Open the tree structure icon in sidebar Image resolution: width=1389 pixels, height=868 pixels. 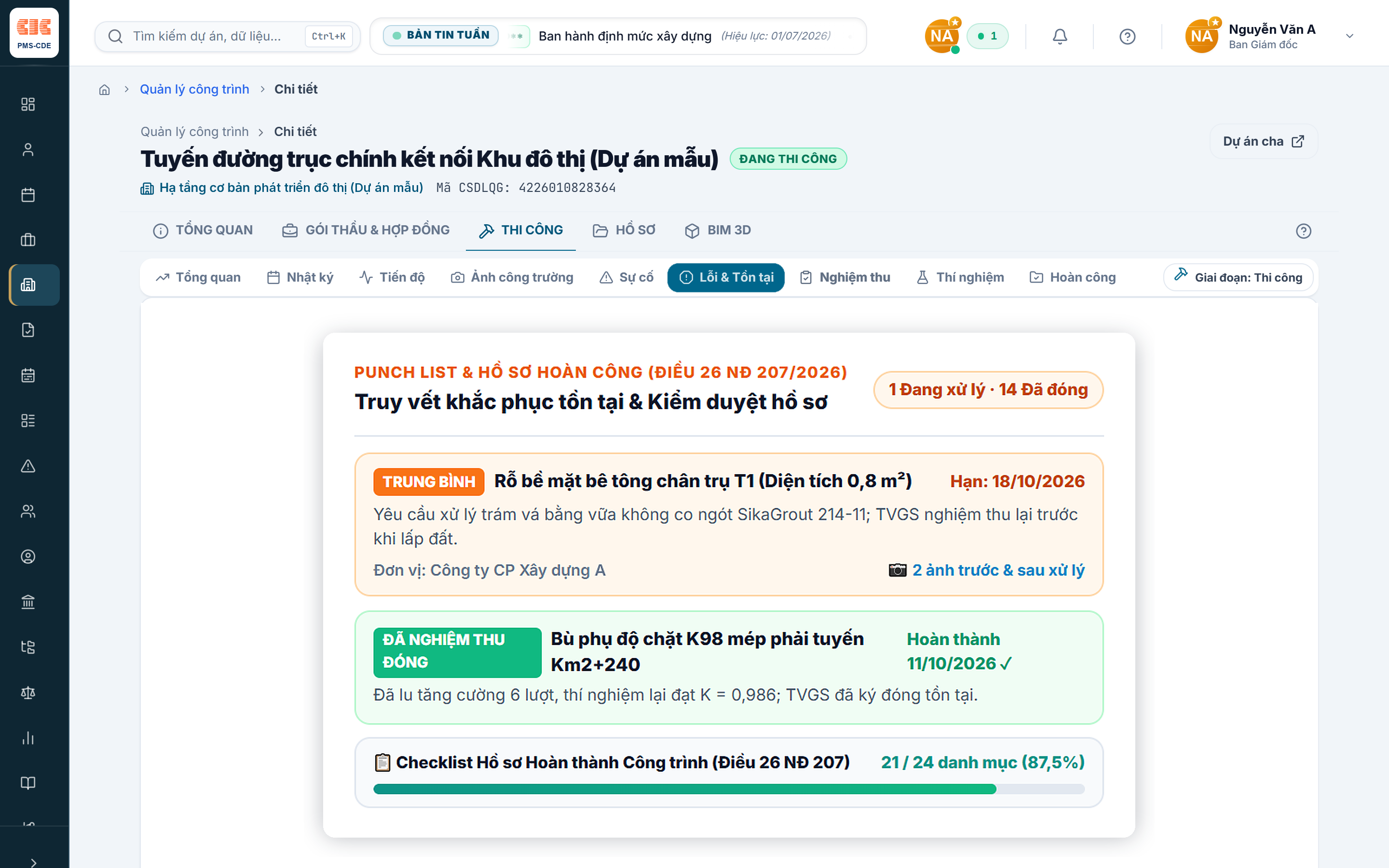27,647
